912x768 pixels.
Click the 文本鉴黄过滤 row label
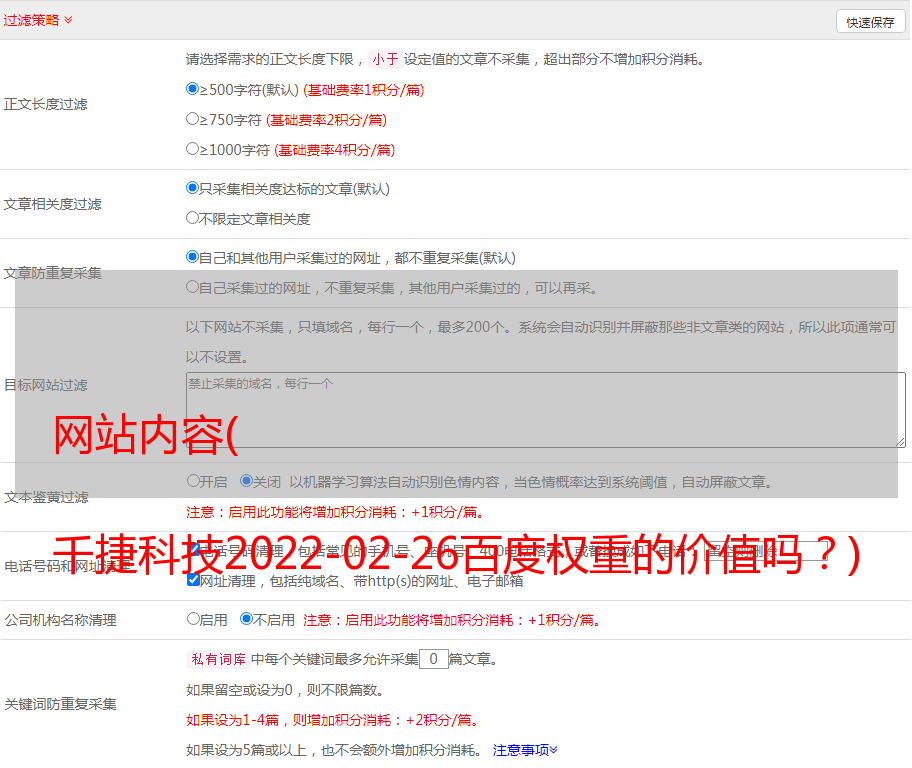click(47, 497)
